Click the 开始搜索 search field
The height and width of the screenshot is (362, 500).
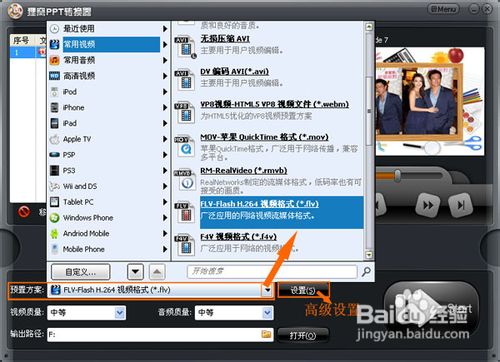[x=272, y=272]
